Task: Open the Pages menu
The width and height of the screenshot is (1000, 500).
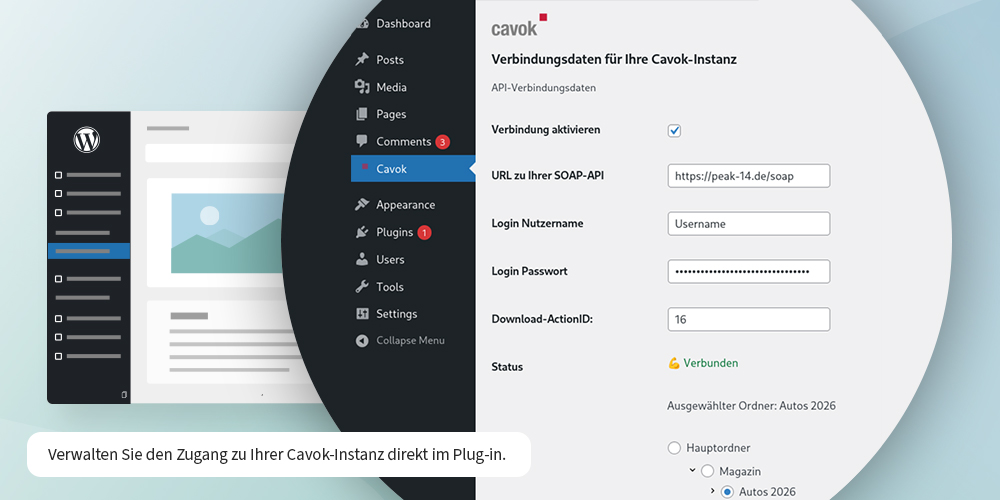Action: pos(391,114)
